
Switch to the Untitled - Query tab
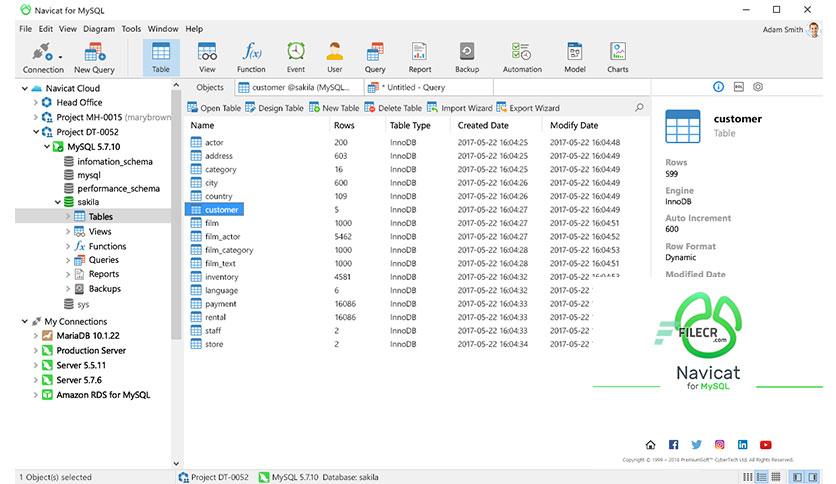[429, 87]
